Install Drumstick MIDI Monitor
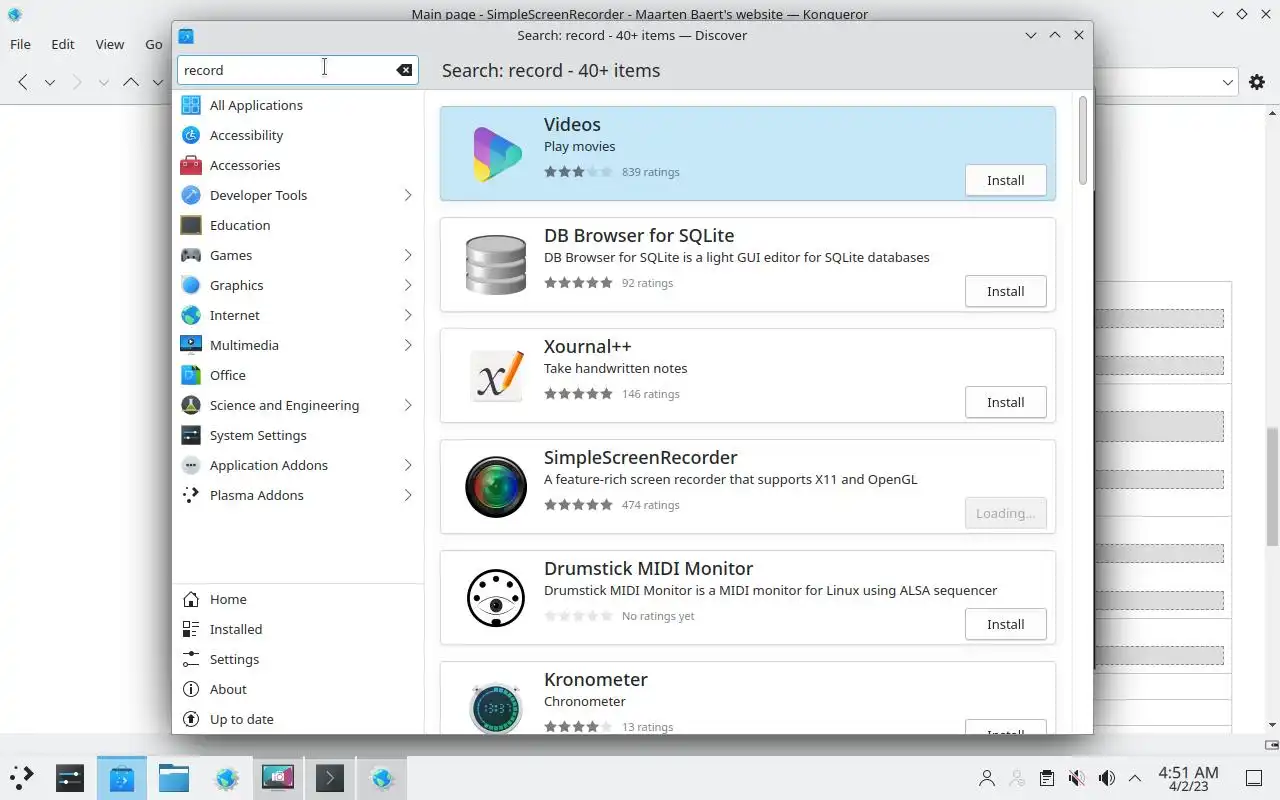Image resolution: width=1280 pixels, height=800 pixels. pos(1005,624)
